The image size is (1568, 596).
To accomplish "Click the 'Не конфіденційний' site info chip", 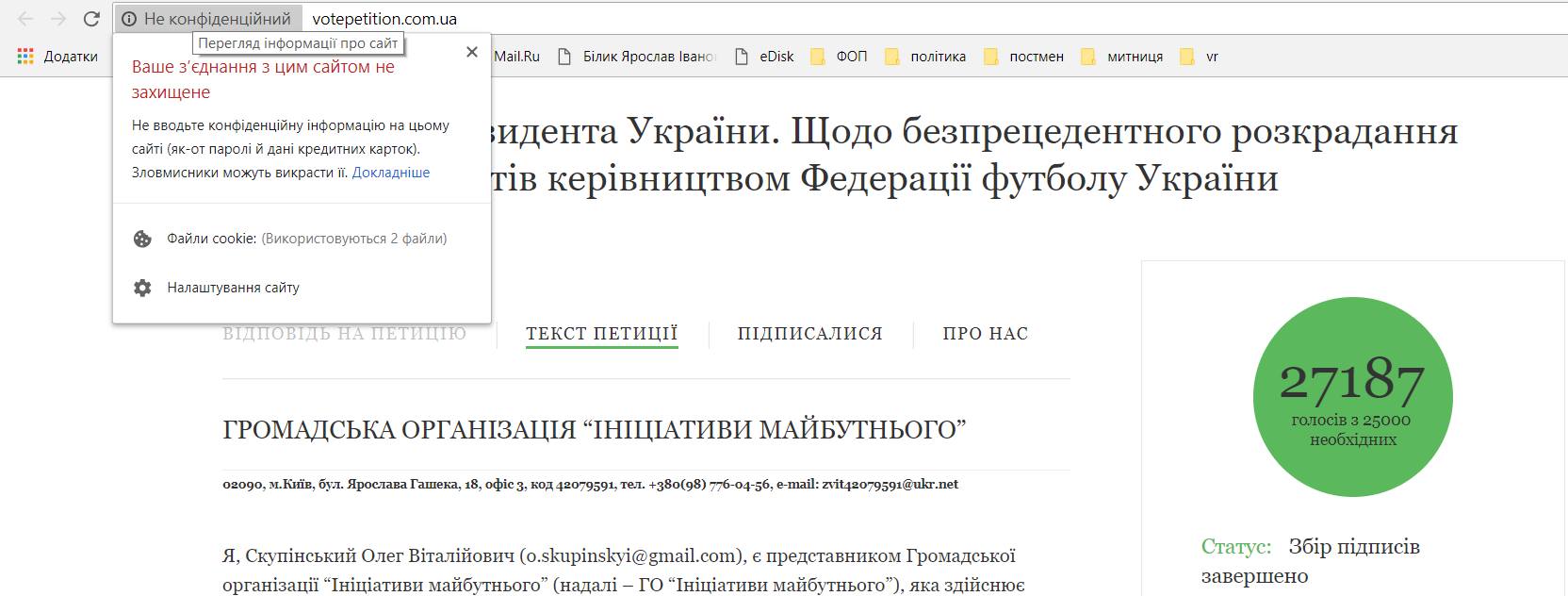I will [x=207, y=19].
